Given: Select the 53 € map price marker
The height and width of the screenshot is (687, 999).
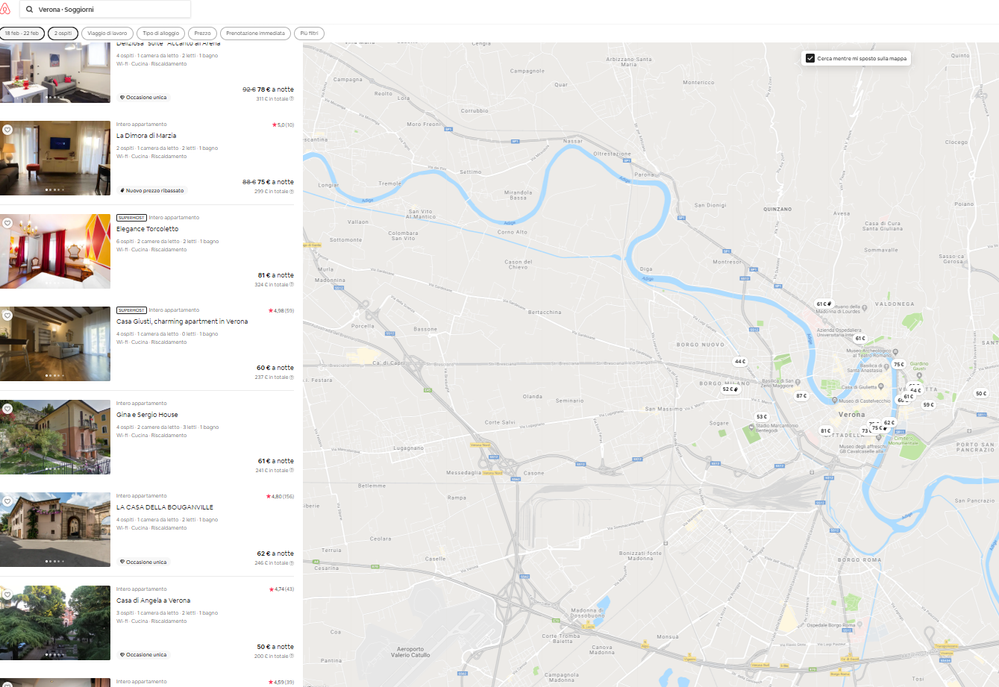Looking at the screenshot, I should coord(762,417).
